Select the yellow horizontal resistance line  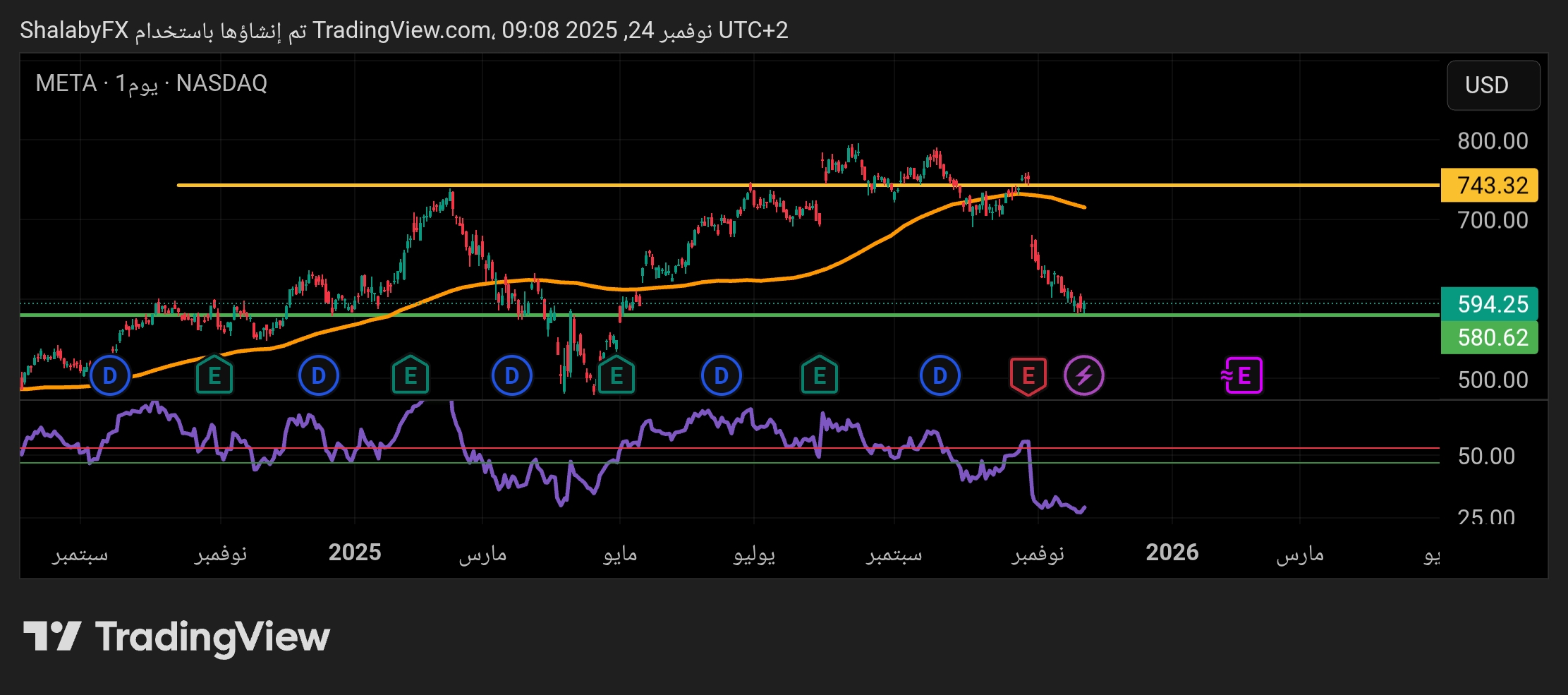[x=564, y=185]
